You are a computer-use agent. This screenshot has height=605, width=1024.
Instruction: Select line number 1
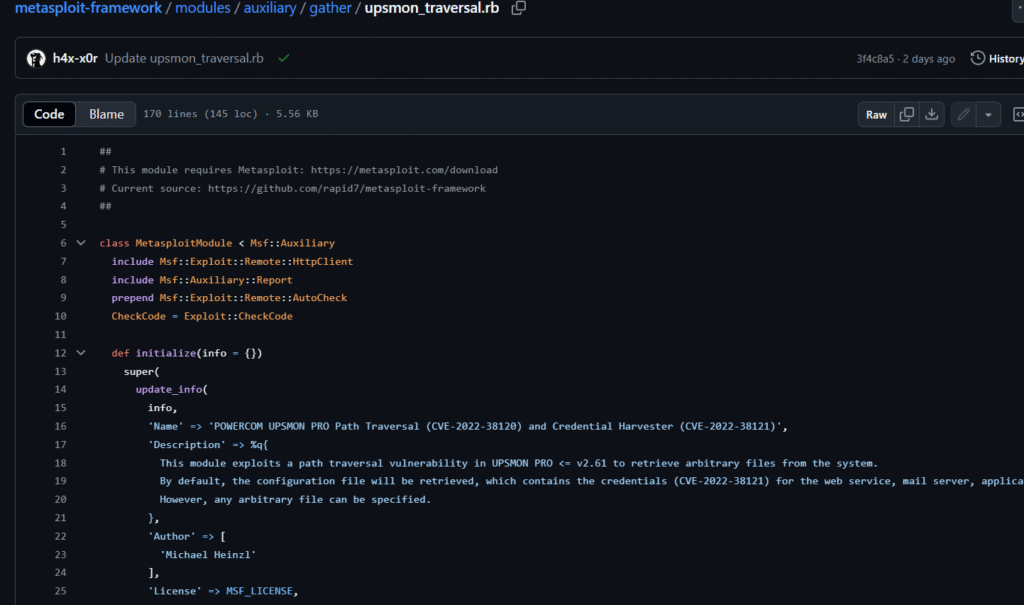63,151
